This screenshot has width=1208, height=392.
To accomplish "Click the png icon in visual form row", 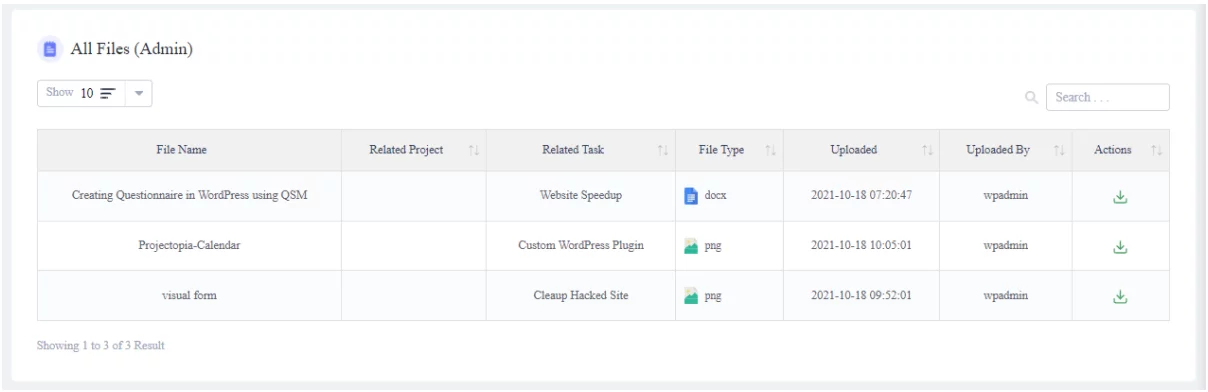I will 690,296.
